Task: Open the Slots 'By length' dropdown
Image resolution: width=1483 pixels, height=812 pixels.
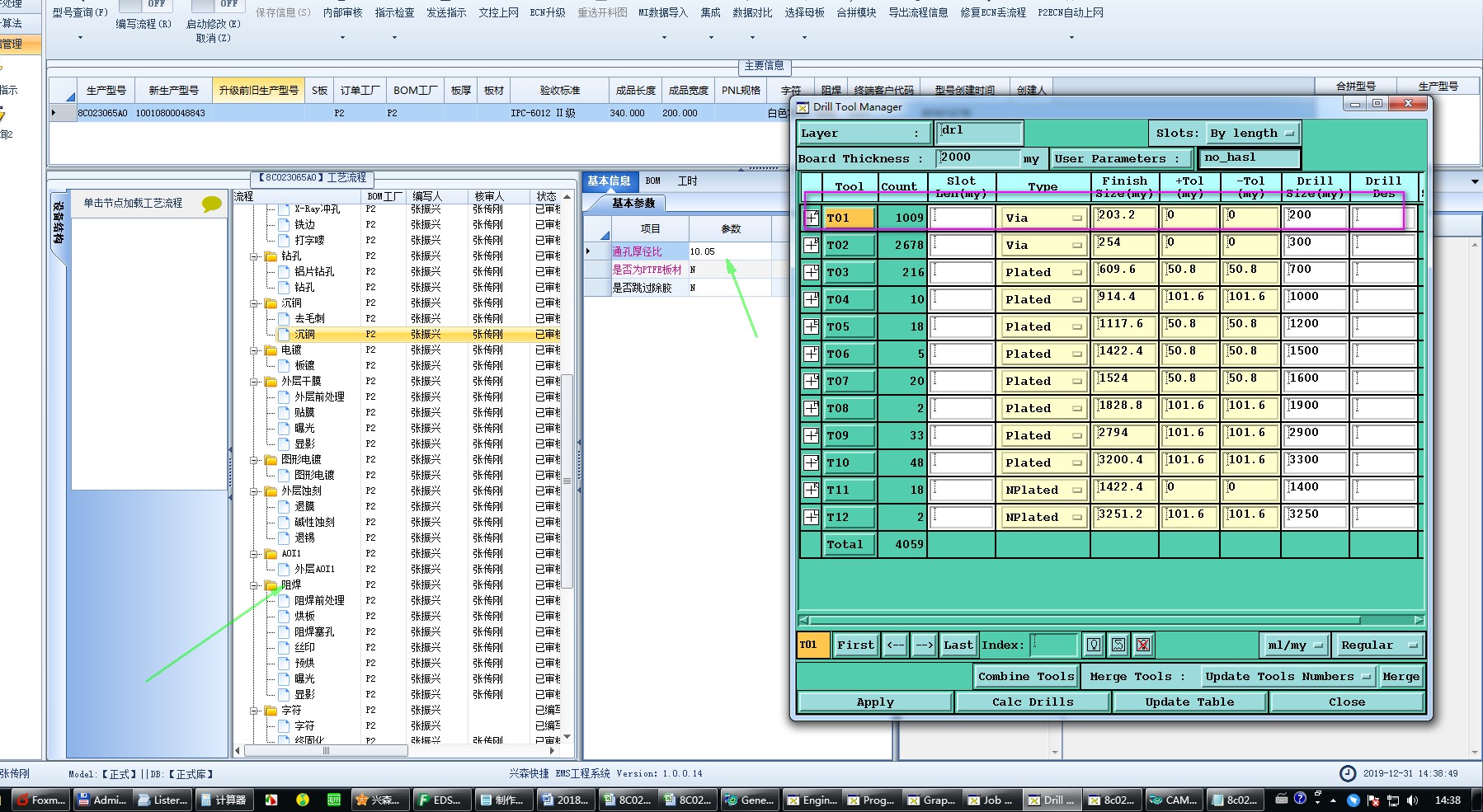Action: pyautogui.click(x=1252, y=134)
